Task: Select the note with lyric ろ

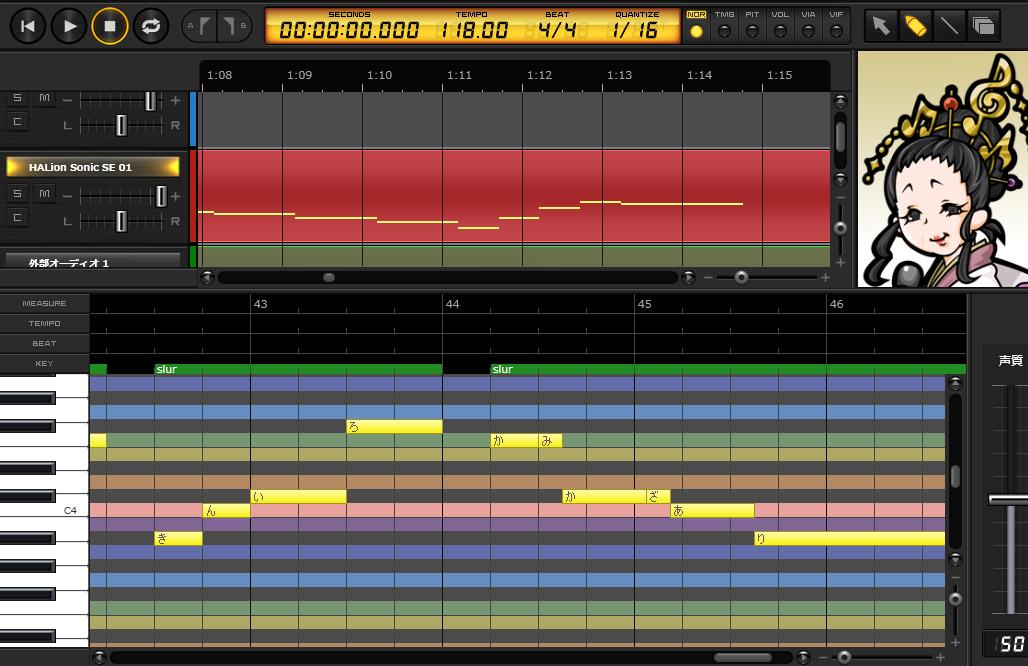Action: point(395,426)
